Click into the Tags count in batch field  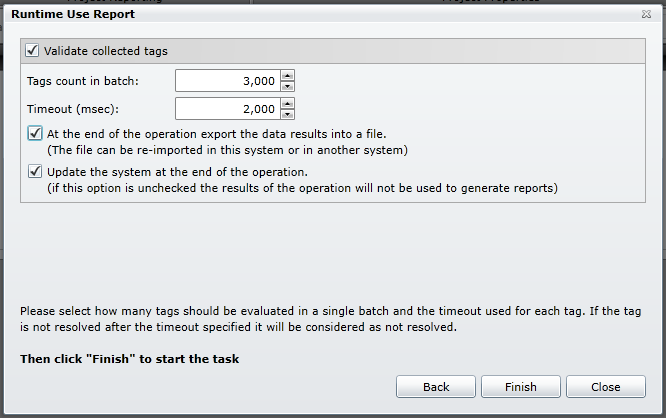227,81
